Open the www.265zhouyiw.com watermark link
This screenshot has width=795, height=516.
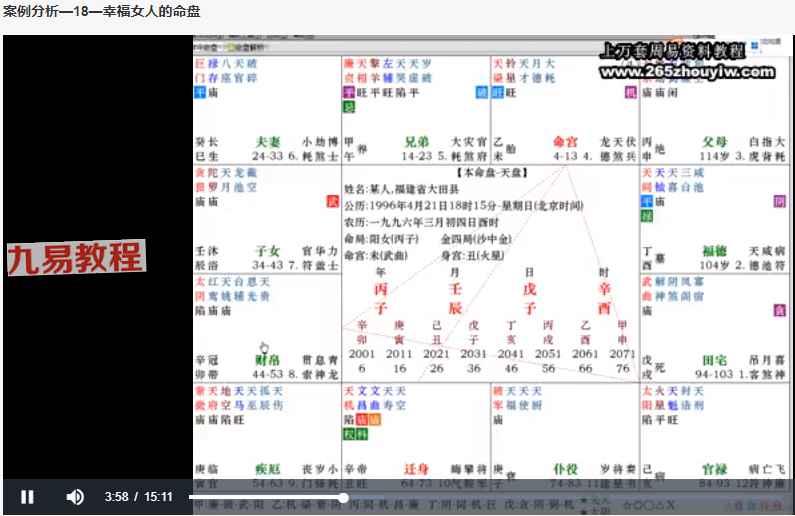(x=688, y=71)
